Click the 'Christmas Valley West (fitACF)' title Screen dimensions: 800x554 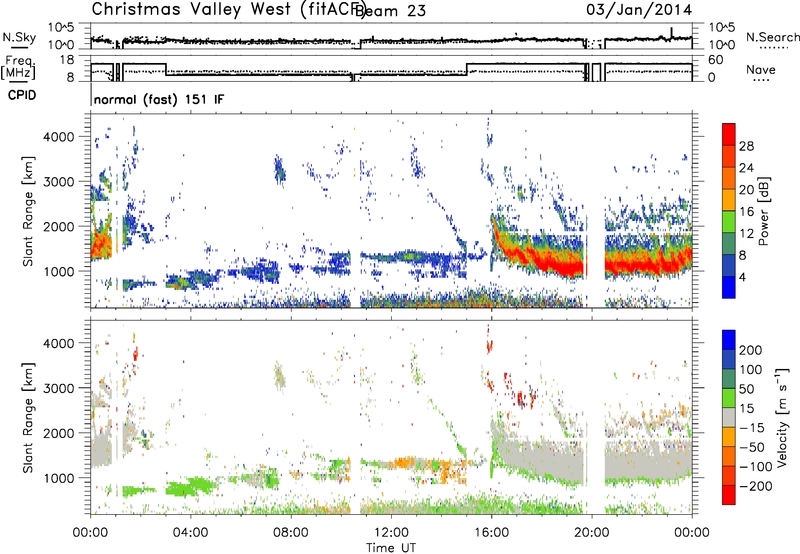click(x=228, y=10)
